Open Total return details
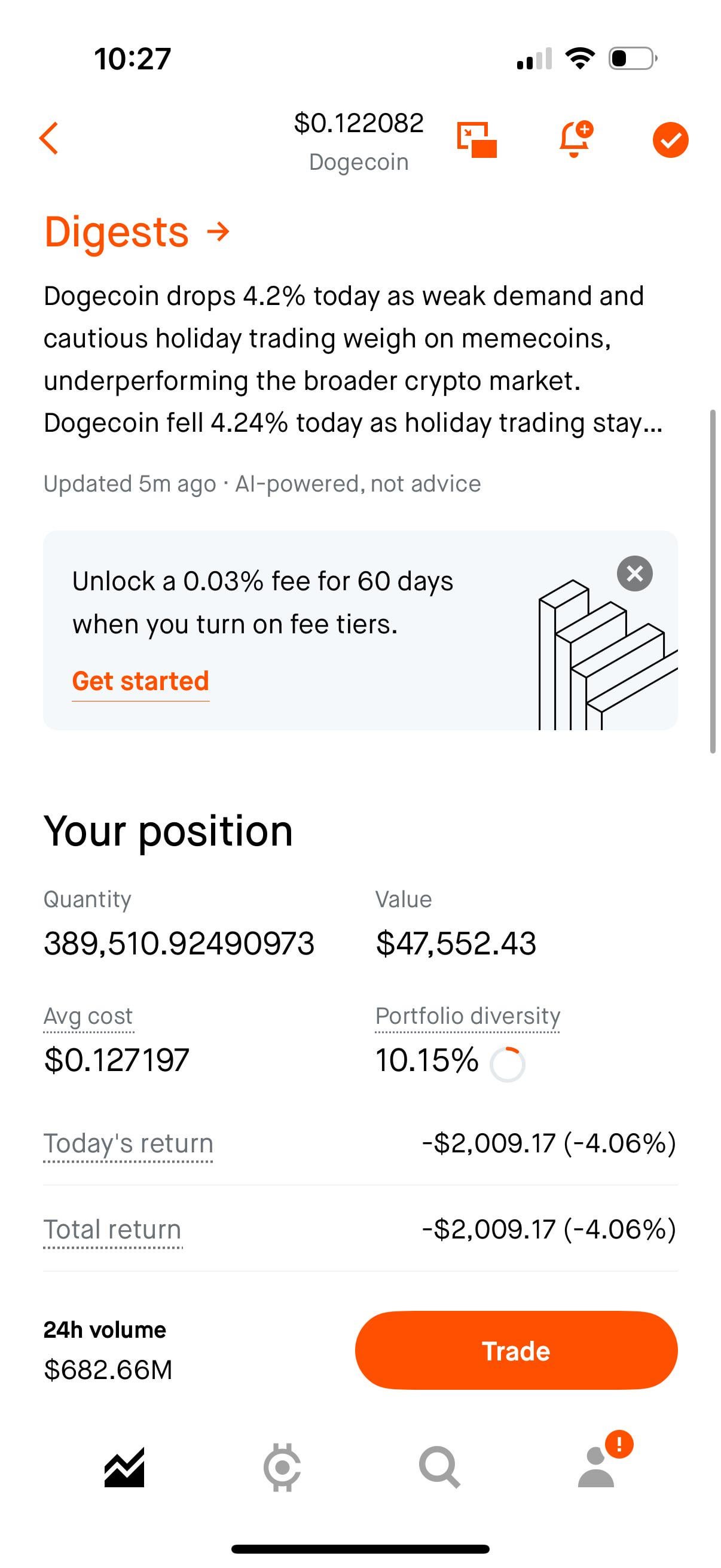Viewport: 721px width, 1568px height. [x=112, y=1230]
